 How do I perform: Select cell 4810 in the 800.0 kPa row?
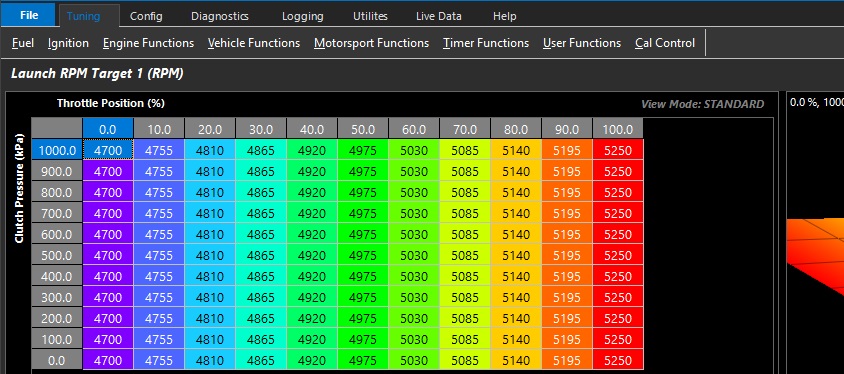tap(210, 192)
